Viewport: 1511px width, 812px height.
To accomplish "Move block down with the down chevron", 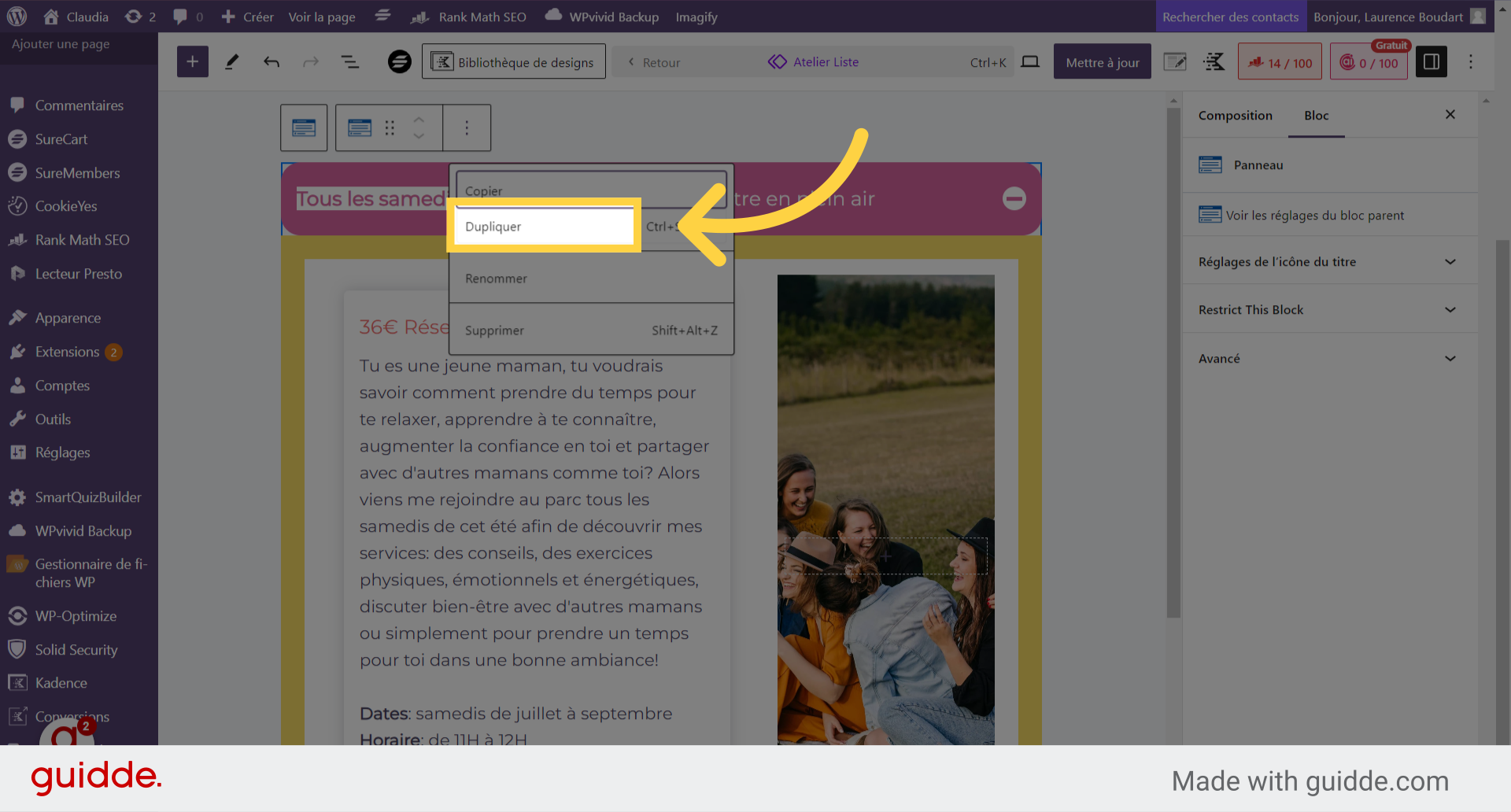I will click(419, 136).
